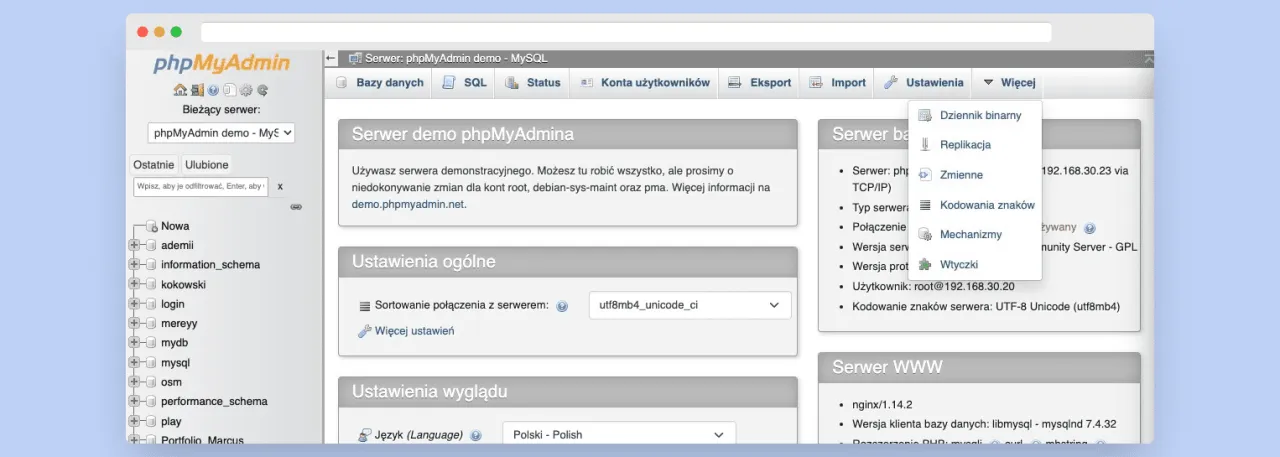Click the Zmienne menu icon
This screenshot has height=457, width=1280.
(x=925, y=175)
